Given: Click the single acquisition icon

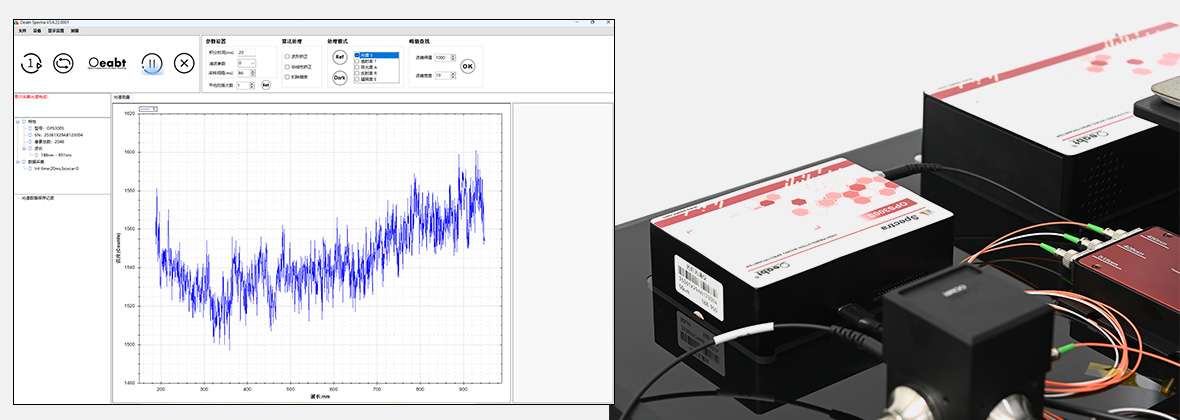Looking at the screenshot, I should click(x=31, y=63).
